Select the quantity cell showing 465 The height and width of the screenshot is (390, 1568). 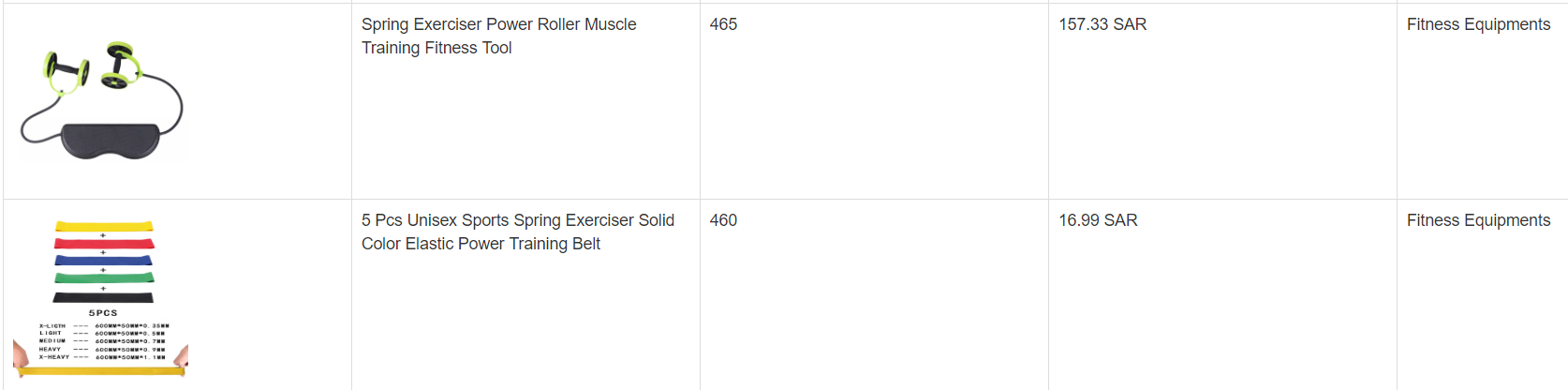tap(723, 25)
